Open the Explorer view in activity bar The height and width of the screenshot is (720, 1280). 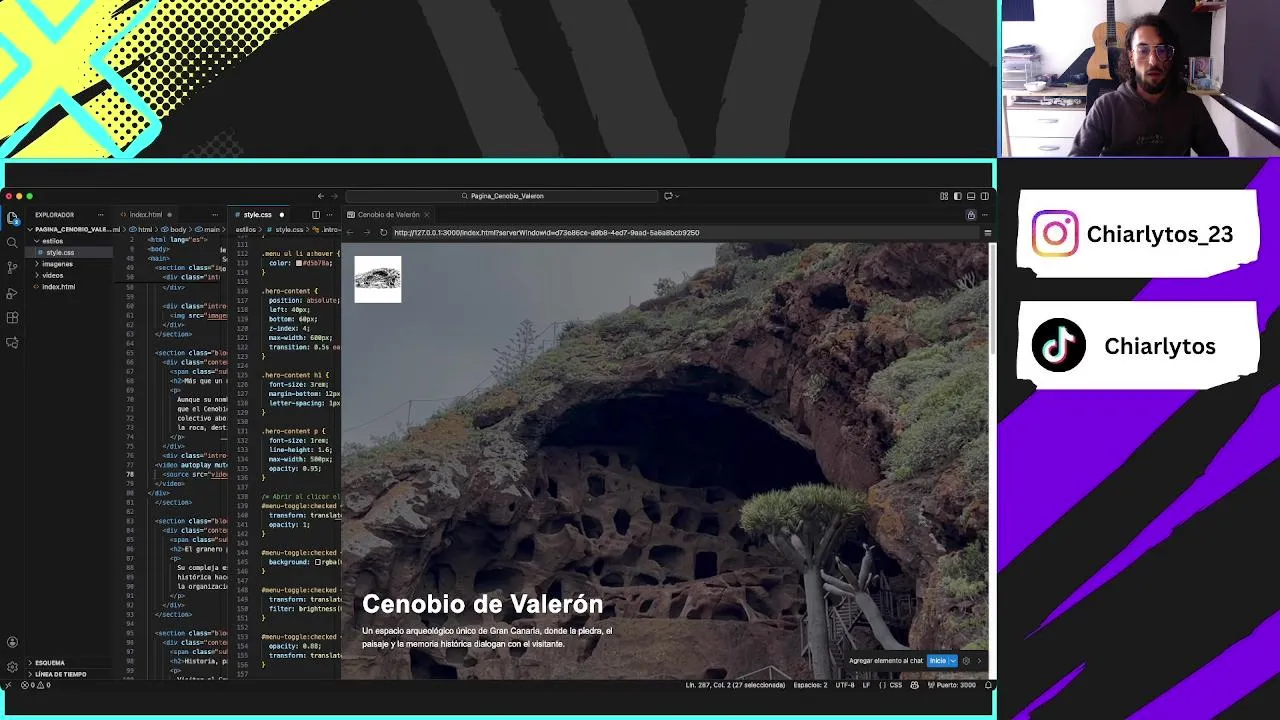pyautogui.click(x=12, y=218)
